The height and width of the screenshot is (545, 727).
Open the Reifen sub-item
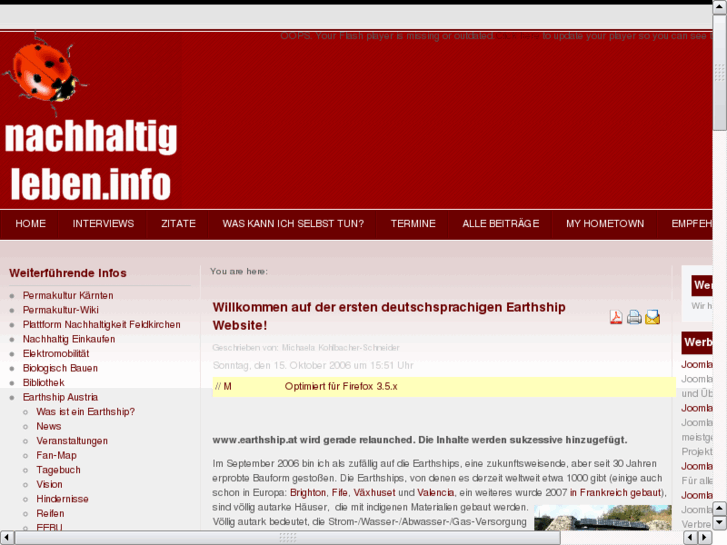point(50,513)
